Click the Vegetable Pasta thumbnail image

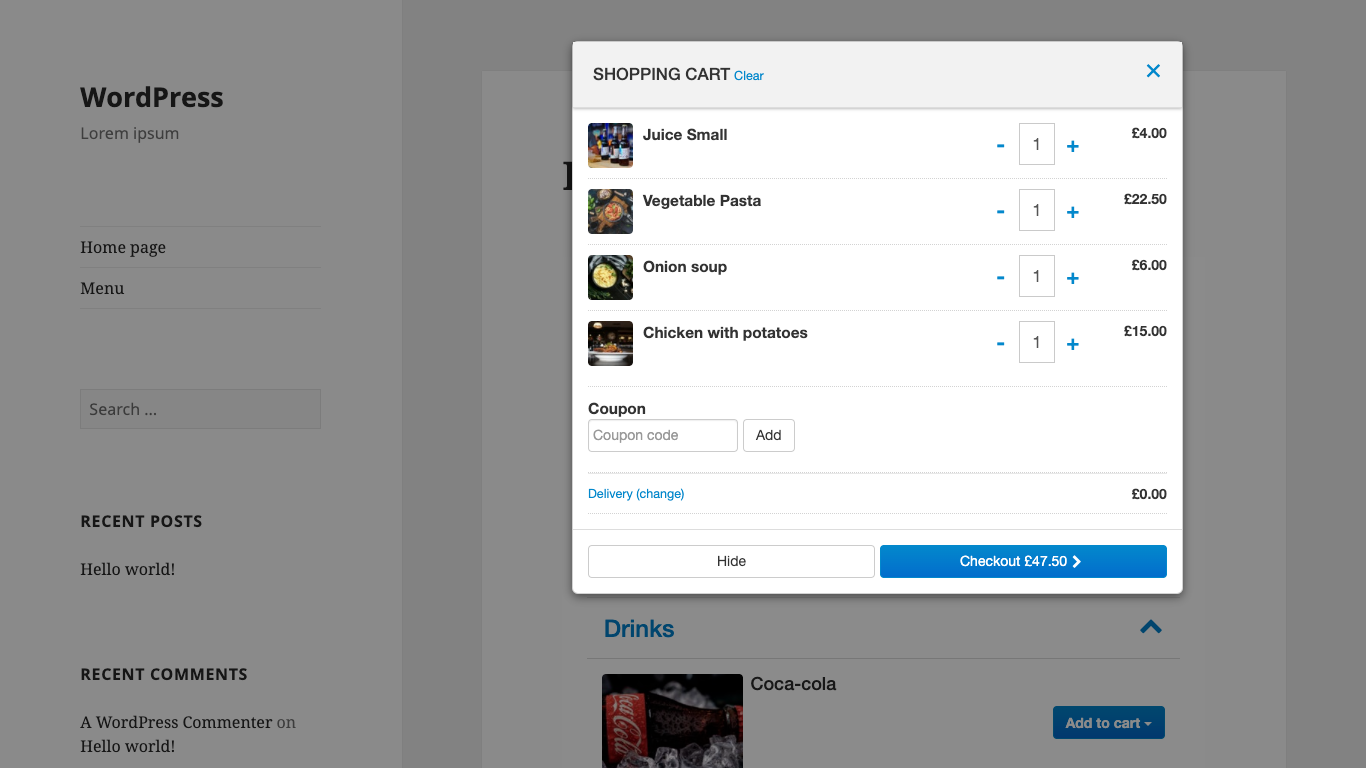pos(610,211)
